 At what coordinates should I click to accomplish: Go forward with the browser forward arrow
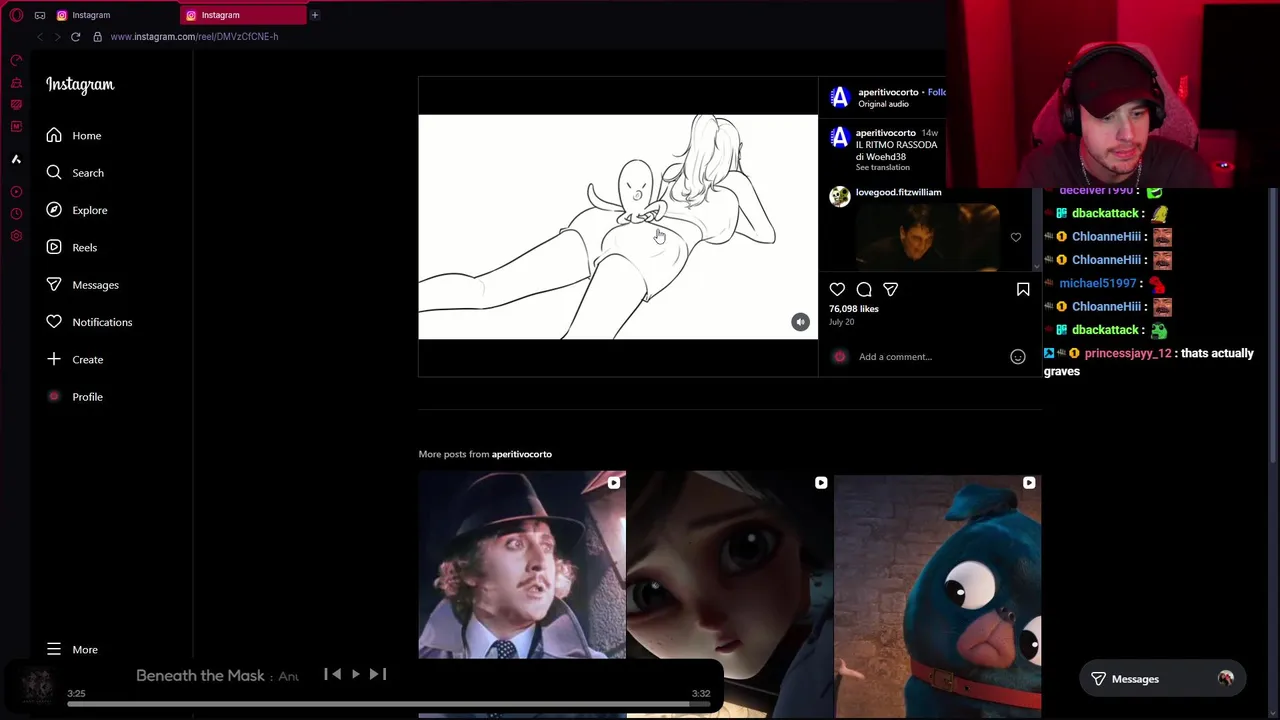[x=57, y=37]
